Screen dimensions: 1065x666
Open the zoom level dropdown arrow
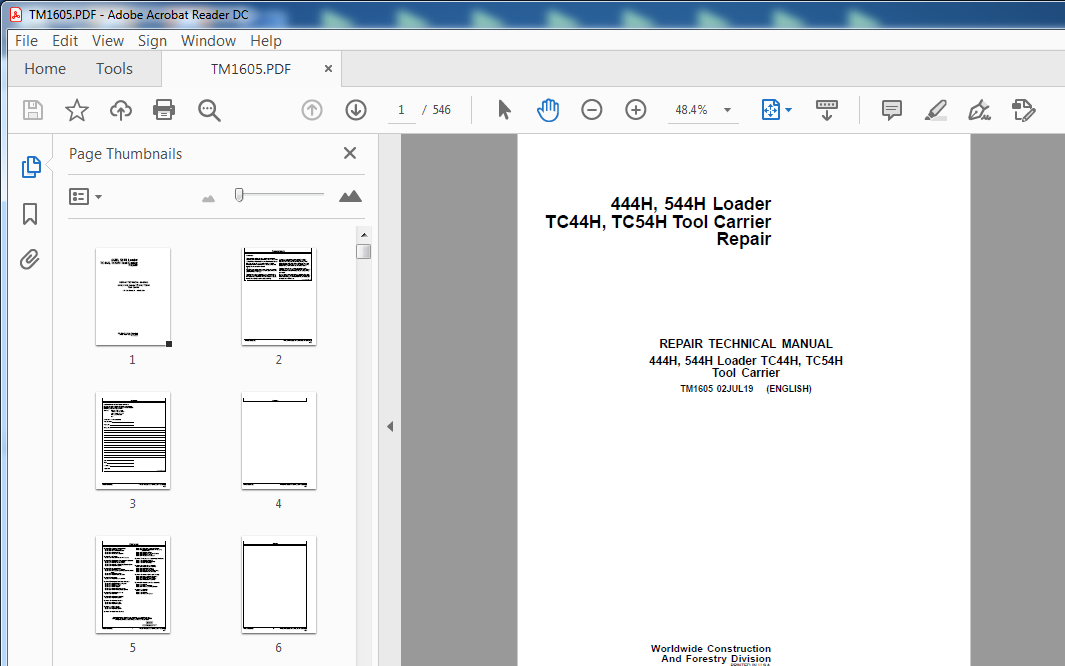click(727, 110)
